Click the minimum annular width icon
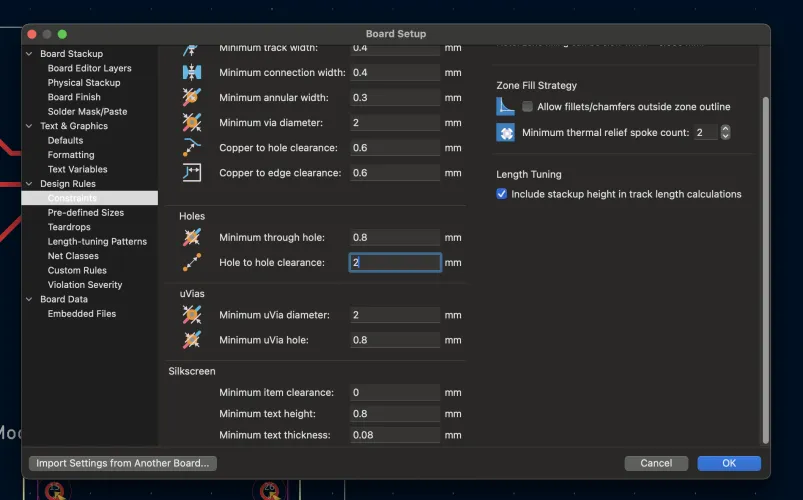This screenshot has height=500, width=803. [192, 97]
